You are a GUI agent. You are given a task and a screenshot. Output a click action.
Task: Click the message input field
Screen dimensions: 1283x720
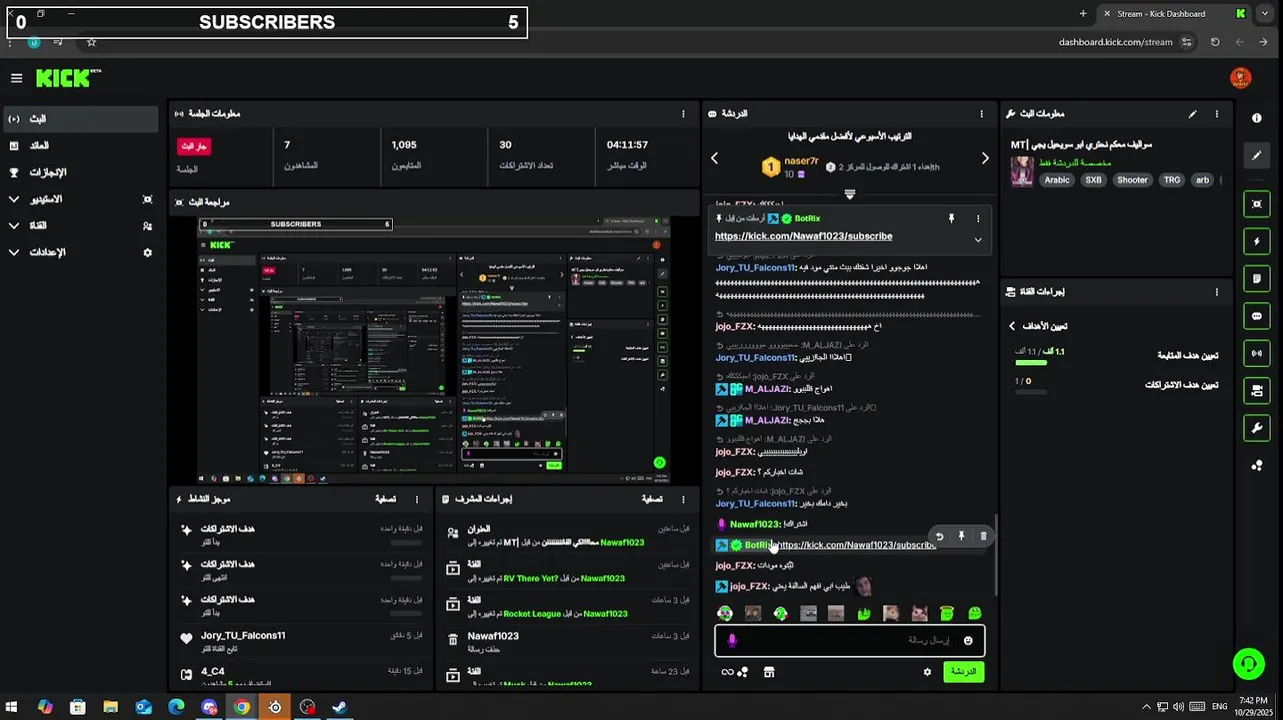tap(850, 640)
